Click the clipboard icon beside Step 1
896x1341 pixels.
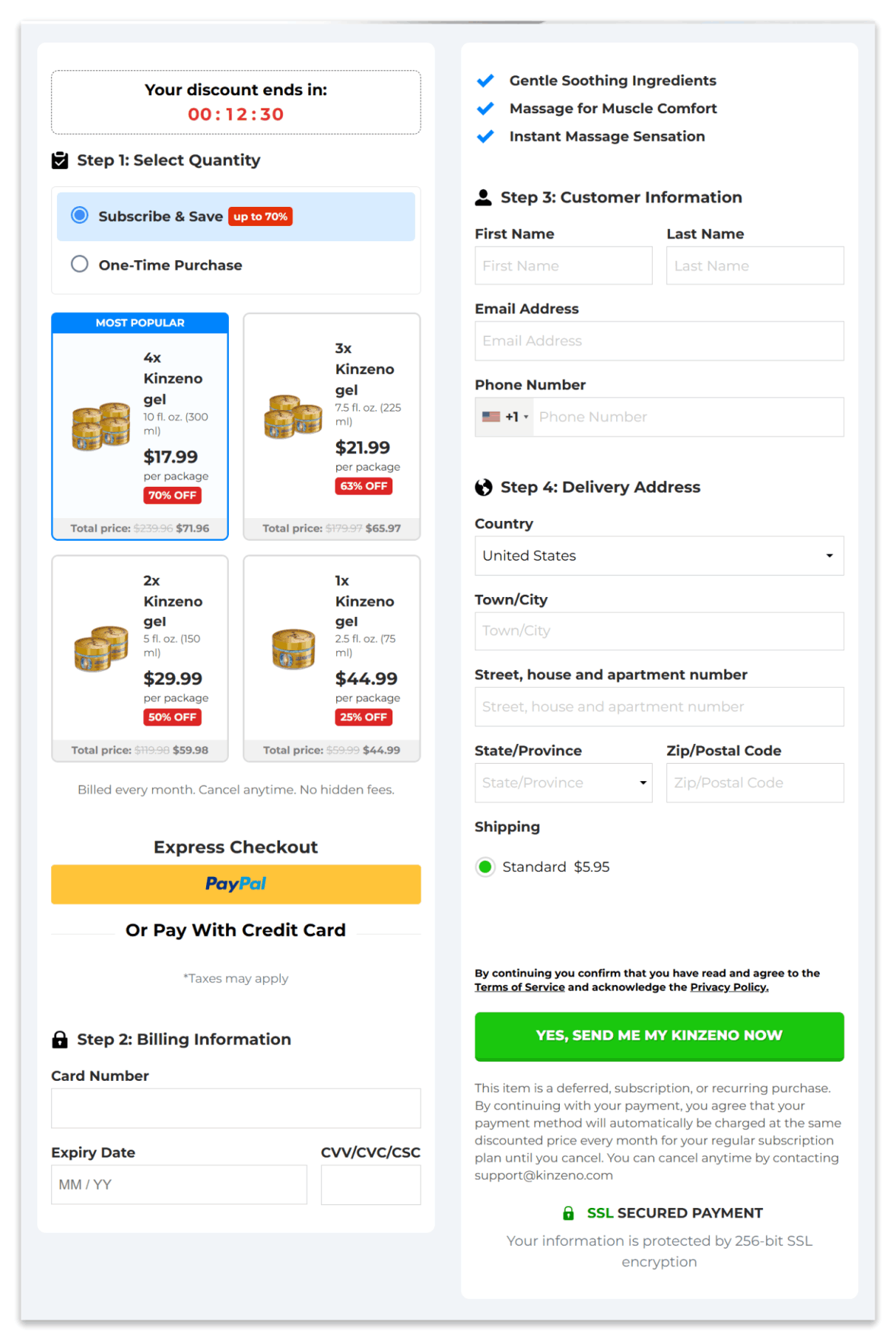point(59,160)
